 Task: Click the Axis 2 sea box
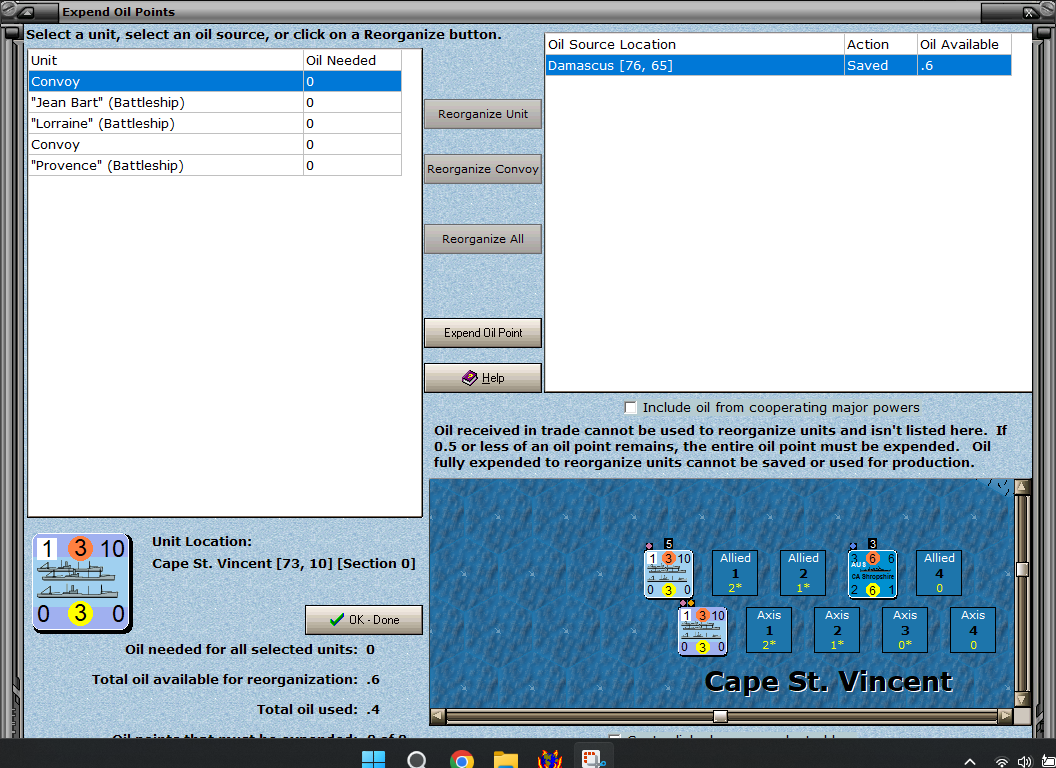836,630
